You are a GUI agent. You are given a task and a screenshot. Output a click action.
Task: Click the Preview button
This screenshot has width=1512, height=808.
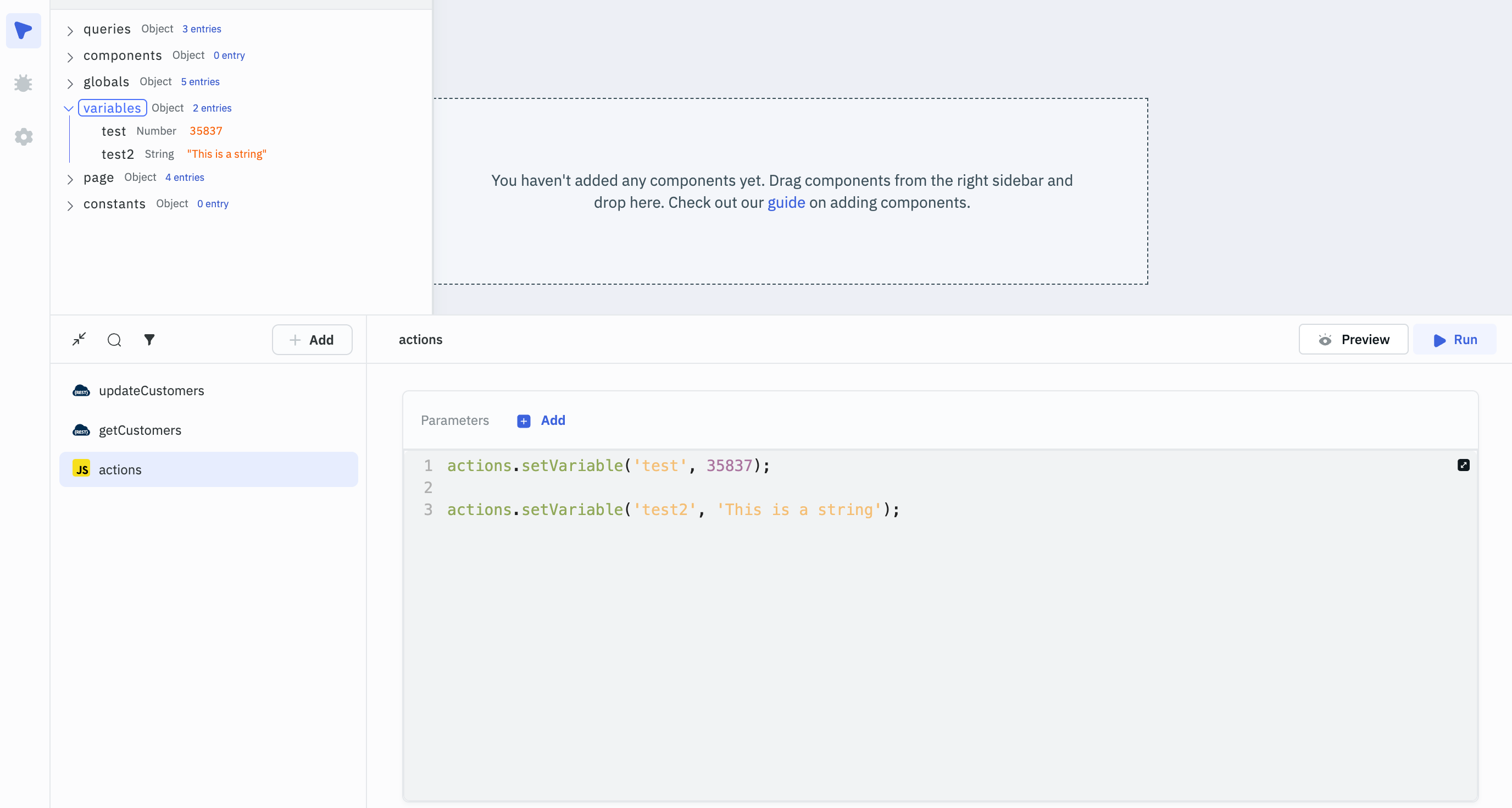pos(1353,339)
